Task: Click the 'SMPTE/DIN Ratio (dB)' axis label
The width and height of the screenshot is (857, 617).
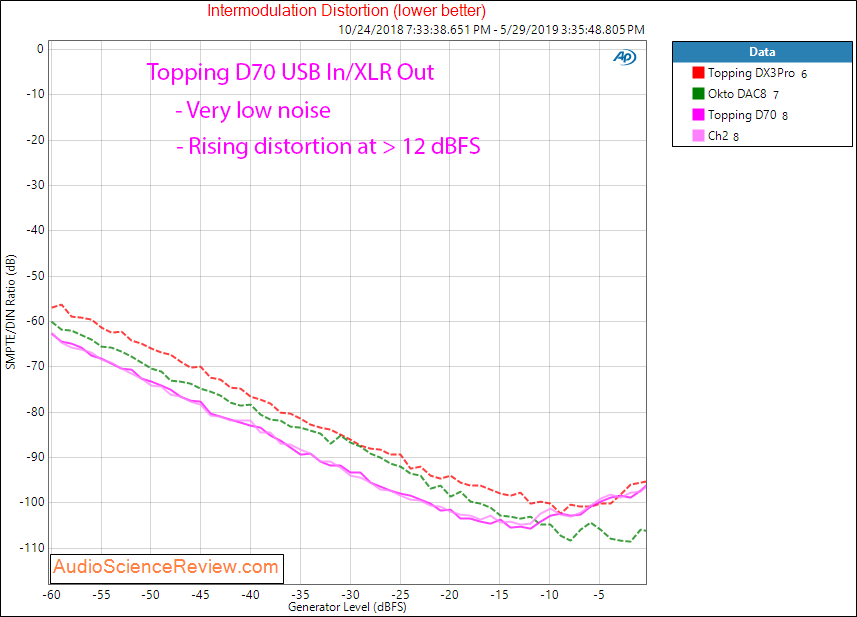Action: (11, 312)
